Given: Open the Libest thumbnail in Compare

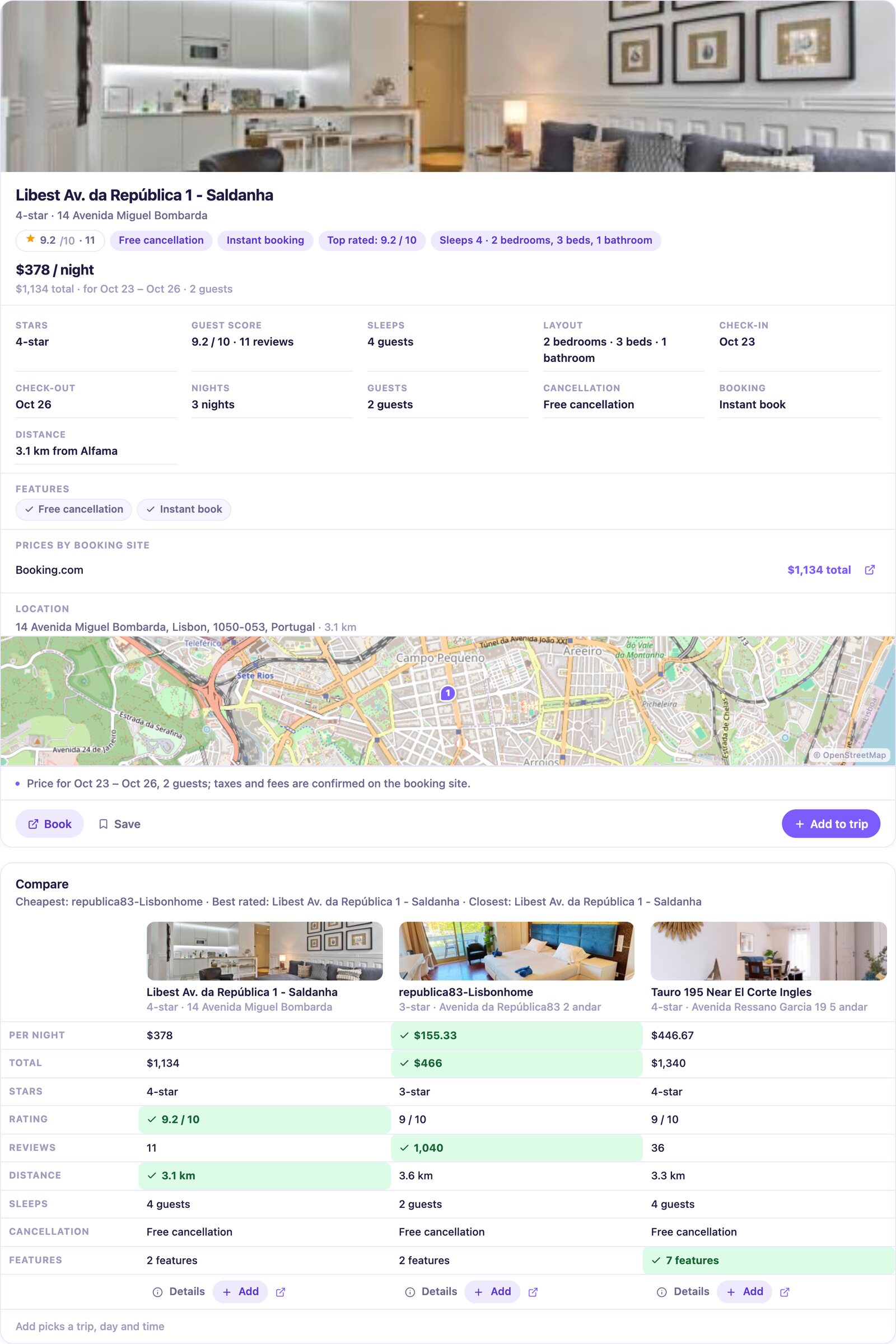Looking at the screenshot, I should point(264,951).
